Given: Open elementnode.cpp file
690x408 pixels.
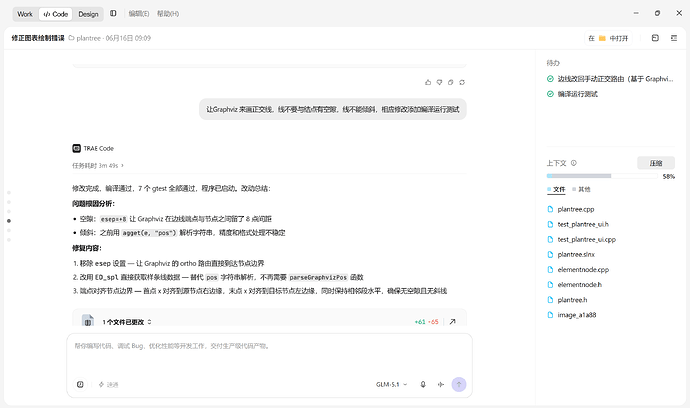Looking at the screenshot, I should coord(578,269).
